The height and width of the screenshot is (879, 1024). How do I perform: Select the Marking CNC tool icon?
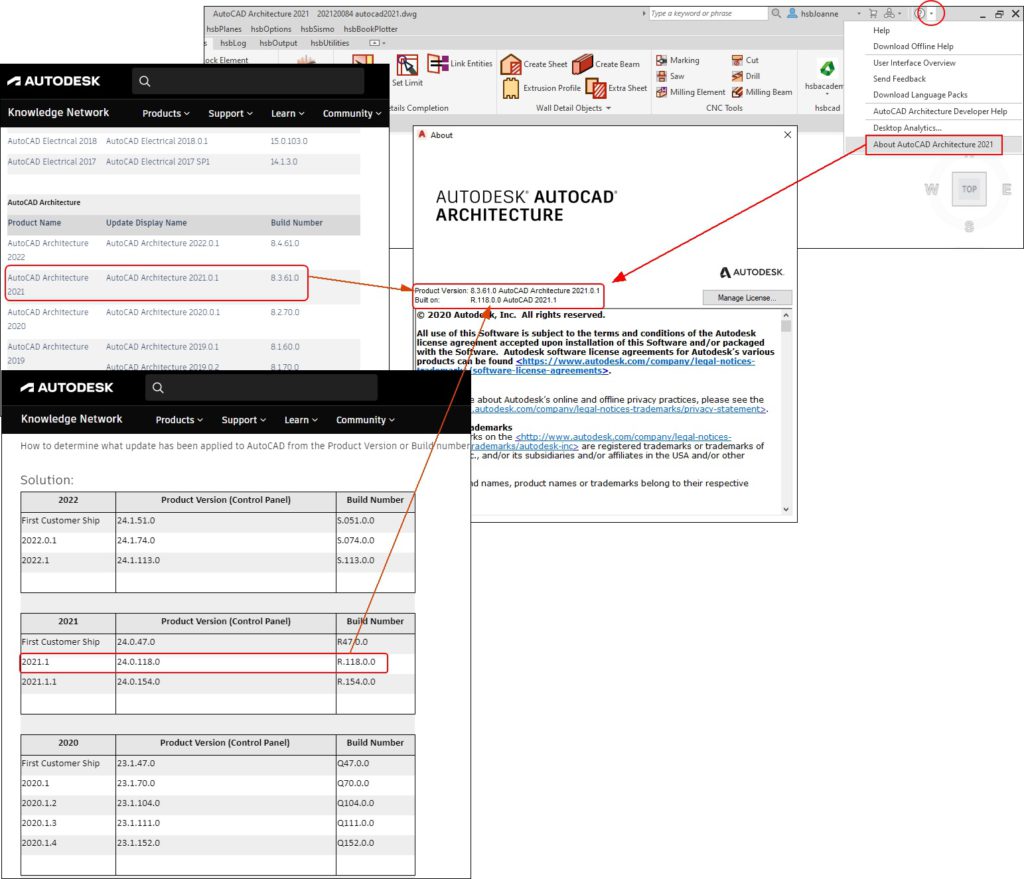click(662, 60)
